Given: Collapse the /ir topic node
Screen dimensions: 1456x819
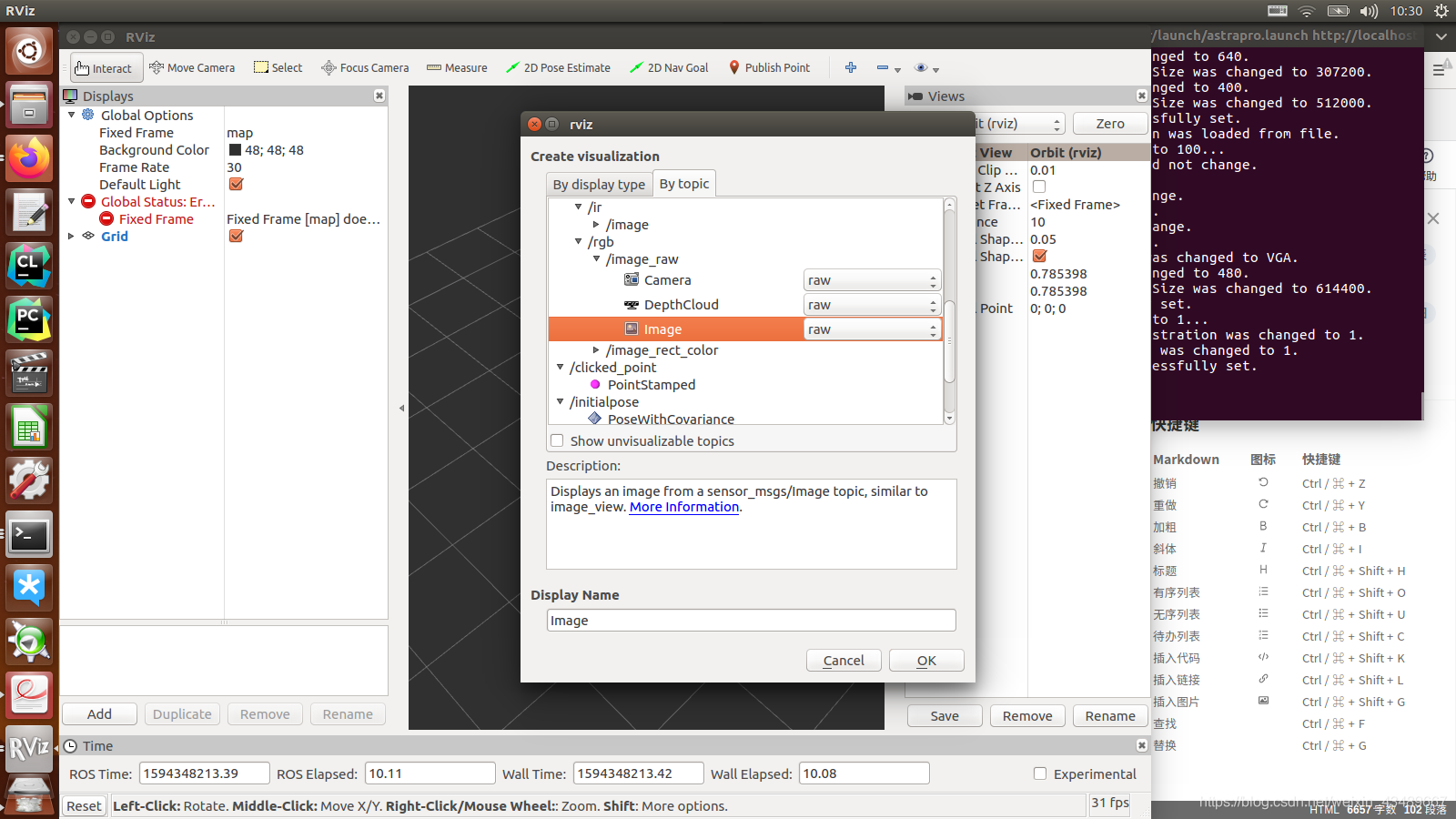Looking at the screenshot, I should pyautogui.click(x=579, y=207).
